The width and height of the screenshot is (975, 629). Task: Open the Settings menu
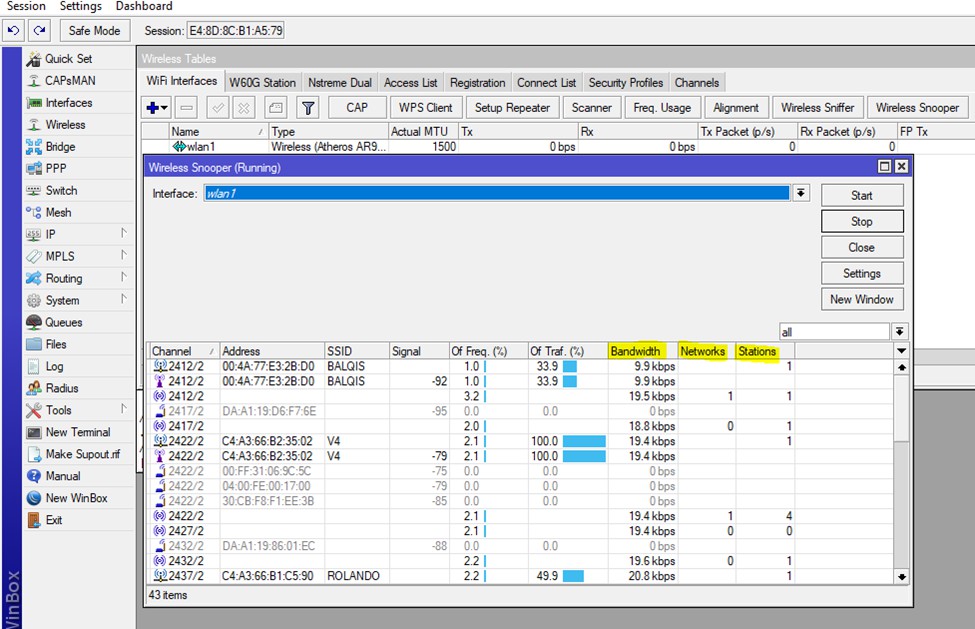(80, 6)
